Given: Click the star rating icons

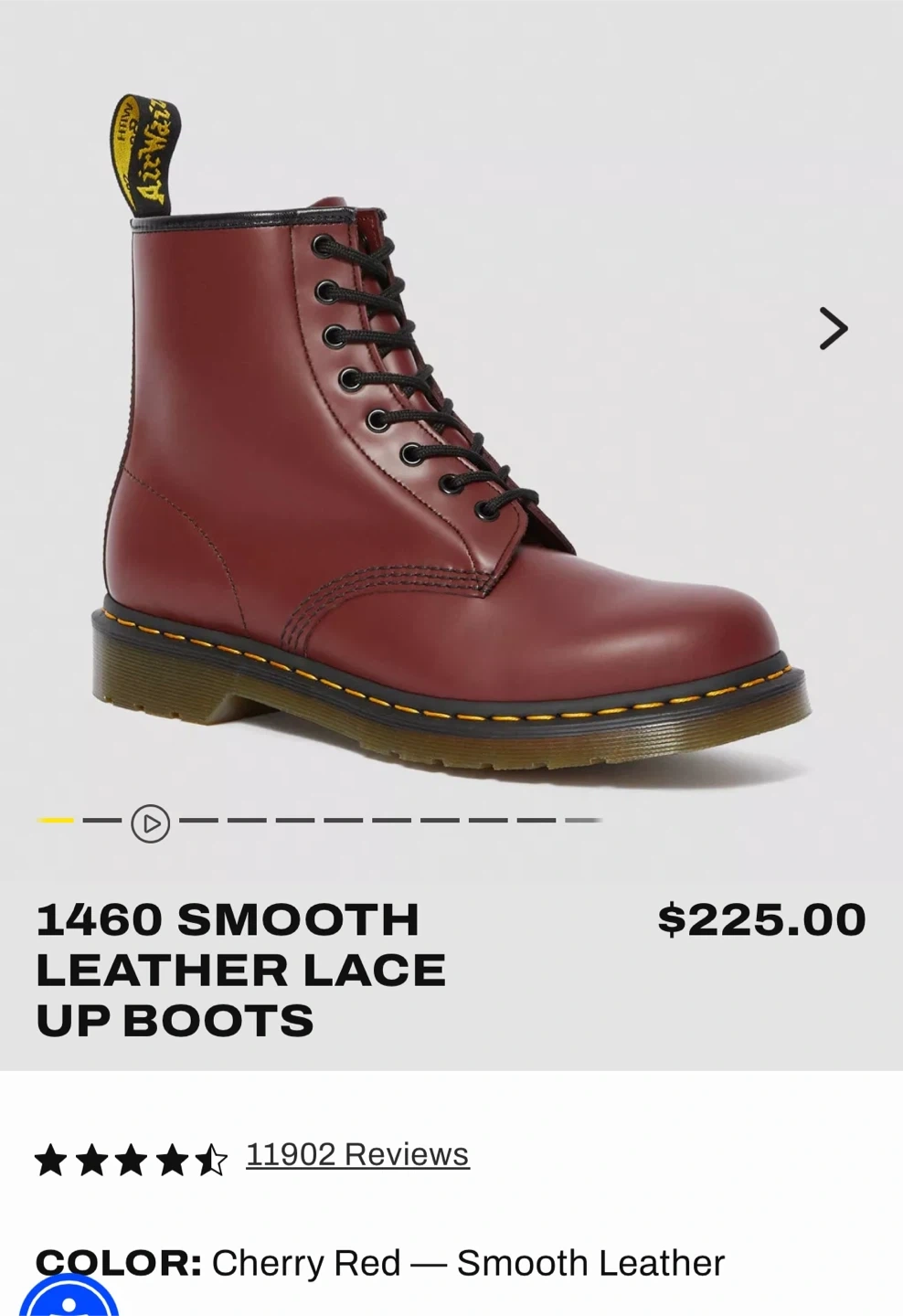Looking at the screenshot, I should pyautogui.click(x=131, y=1160).
